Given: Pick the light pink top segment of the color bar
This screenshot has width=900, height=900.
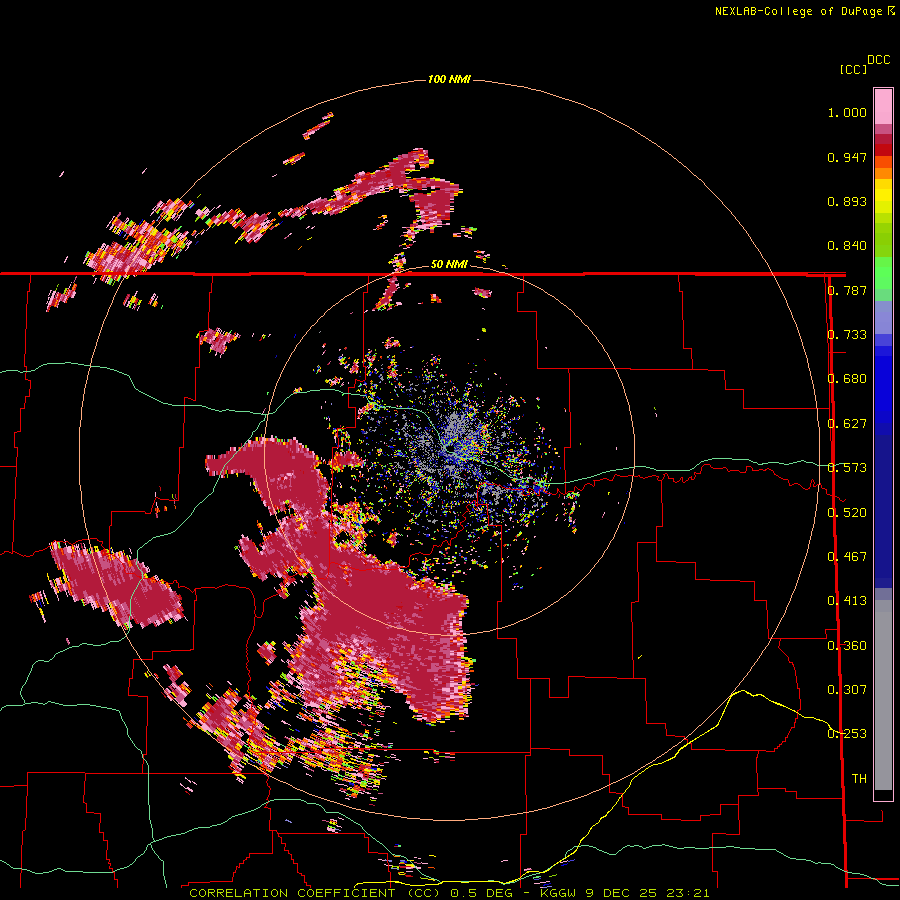Looking at the screenshot, I should [883, 107].
